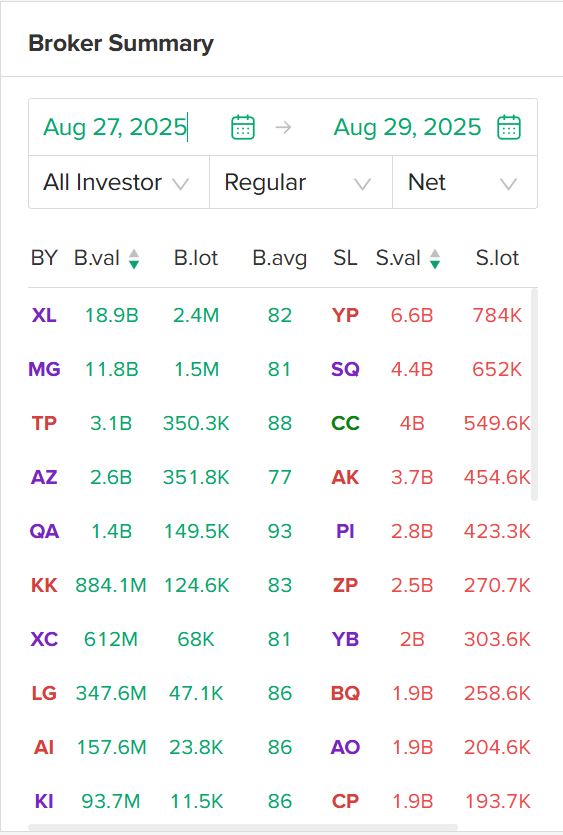
Task: Select buyer broker XL
Action: 44,315
